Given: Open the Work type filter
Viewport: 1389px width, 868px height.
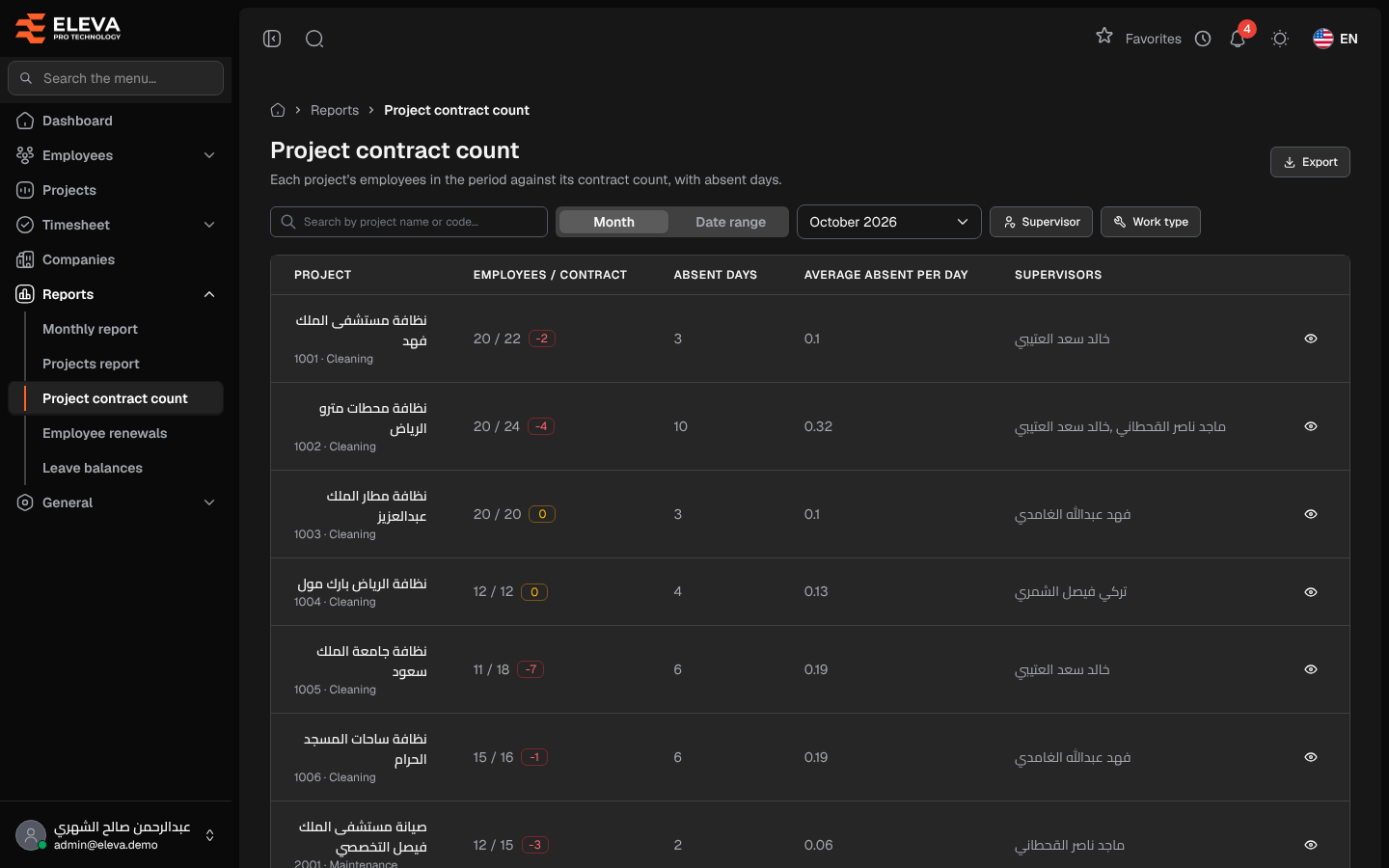Looking at the screenshot, I should pyautogui.click(x=1151, y=222).
